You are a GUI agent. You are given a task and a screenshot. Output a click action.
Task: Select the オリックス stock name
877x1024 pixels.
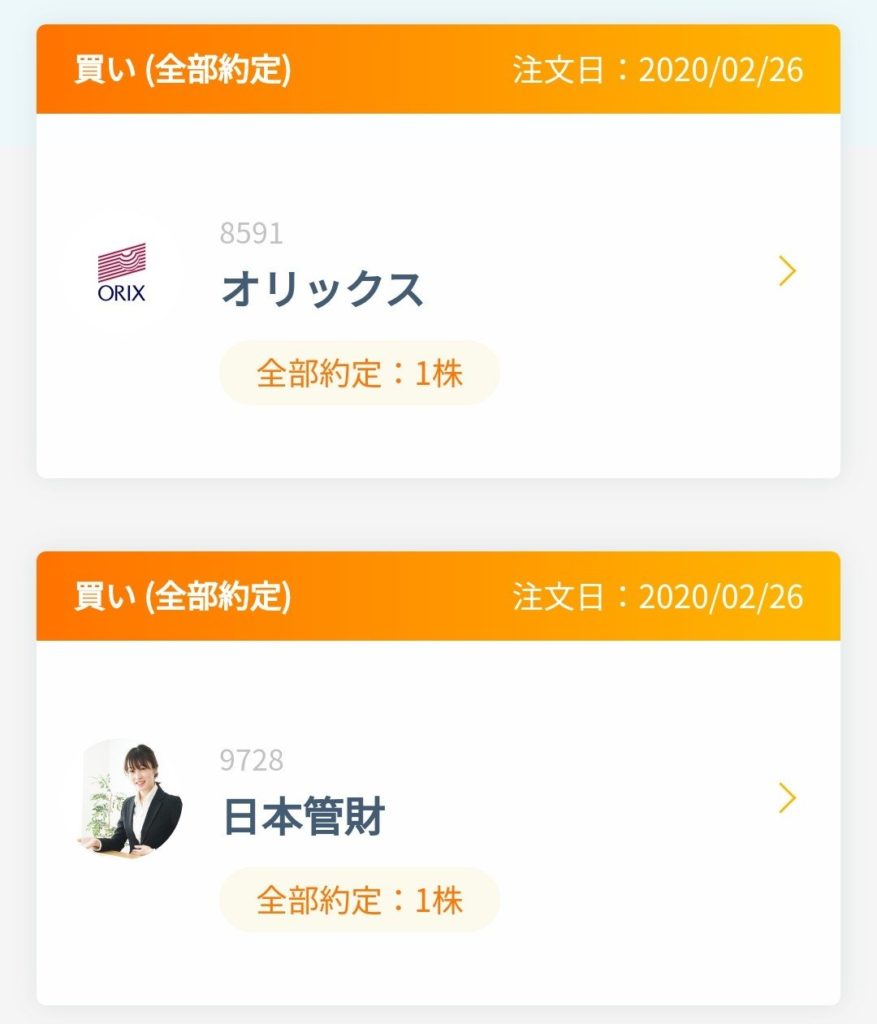(x=323, y=289)
